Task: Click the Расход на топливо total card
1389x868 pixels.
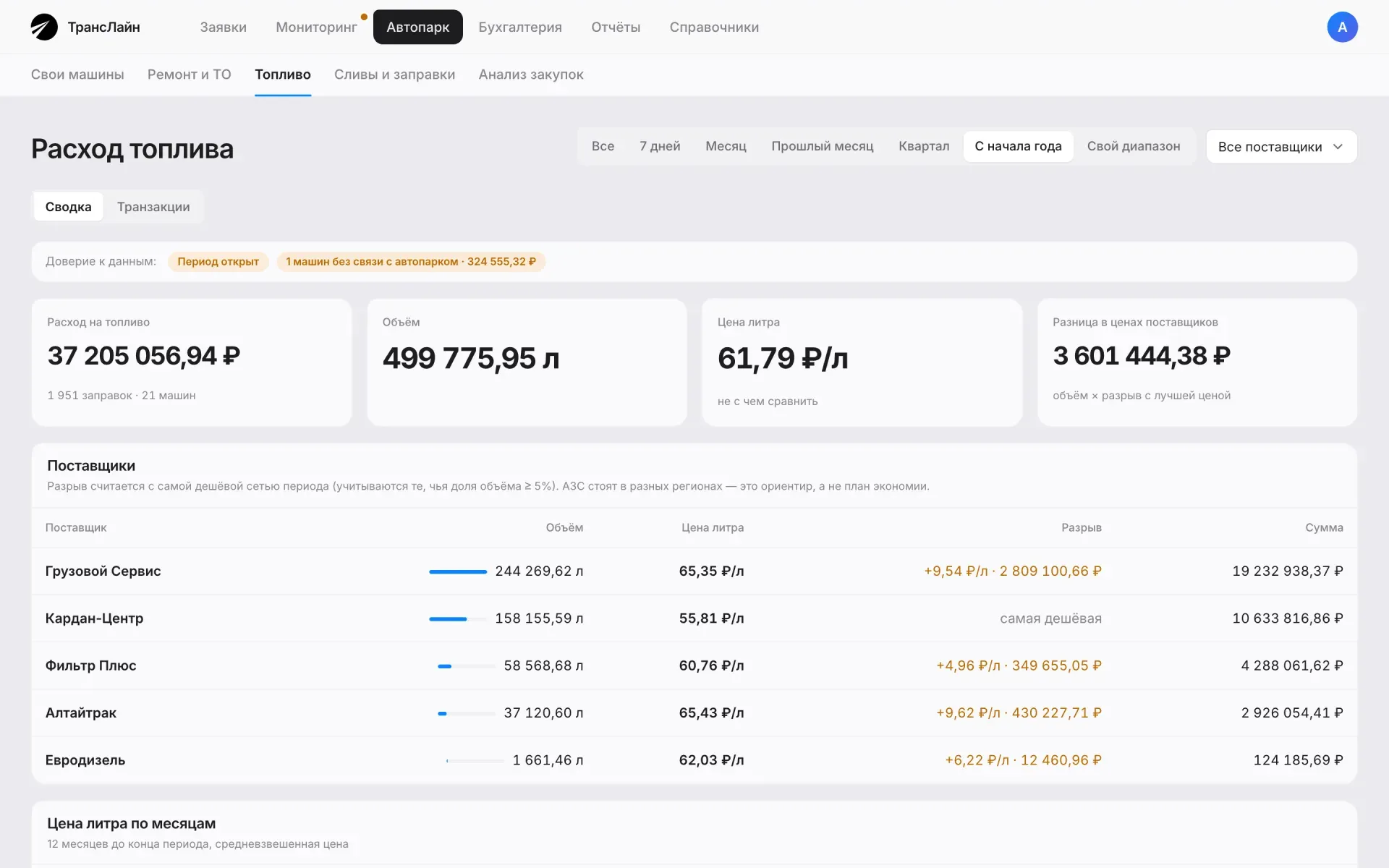Action: (x=192, y=362)
